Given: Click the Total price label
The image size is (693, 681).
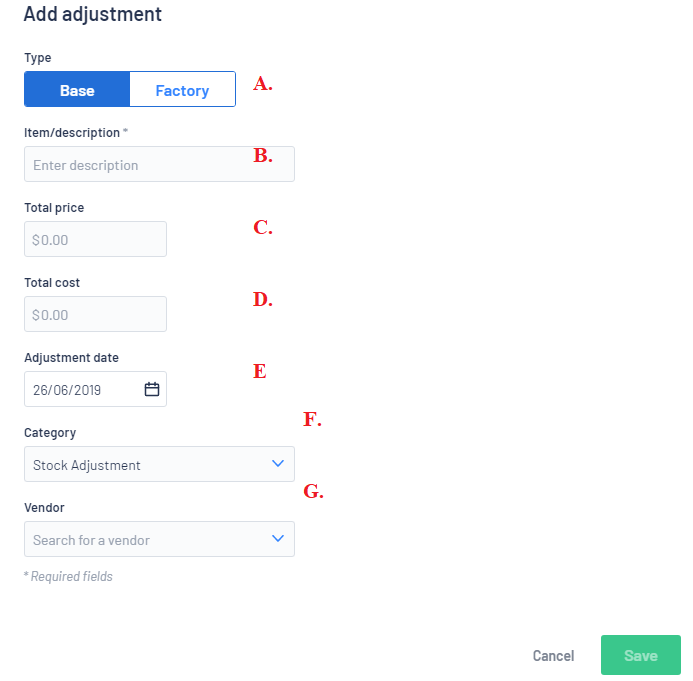Looking at the screenshot, I should tap(54, 208).
